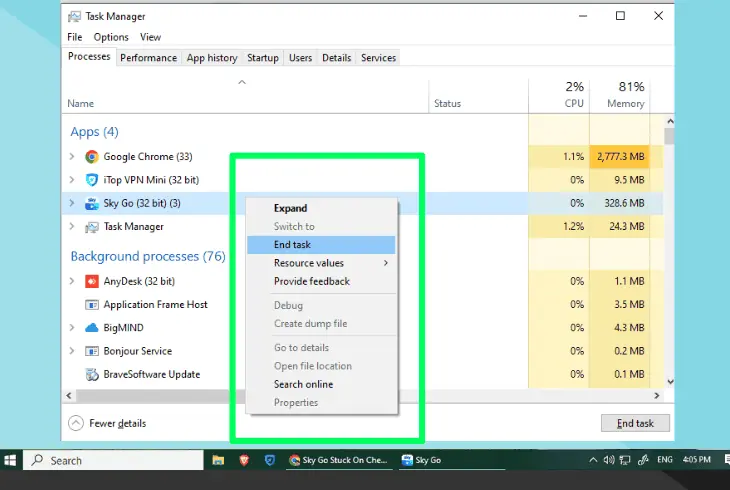Click the BraveSoftware Update icon

pyautogui.click(x=92, y=375)
